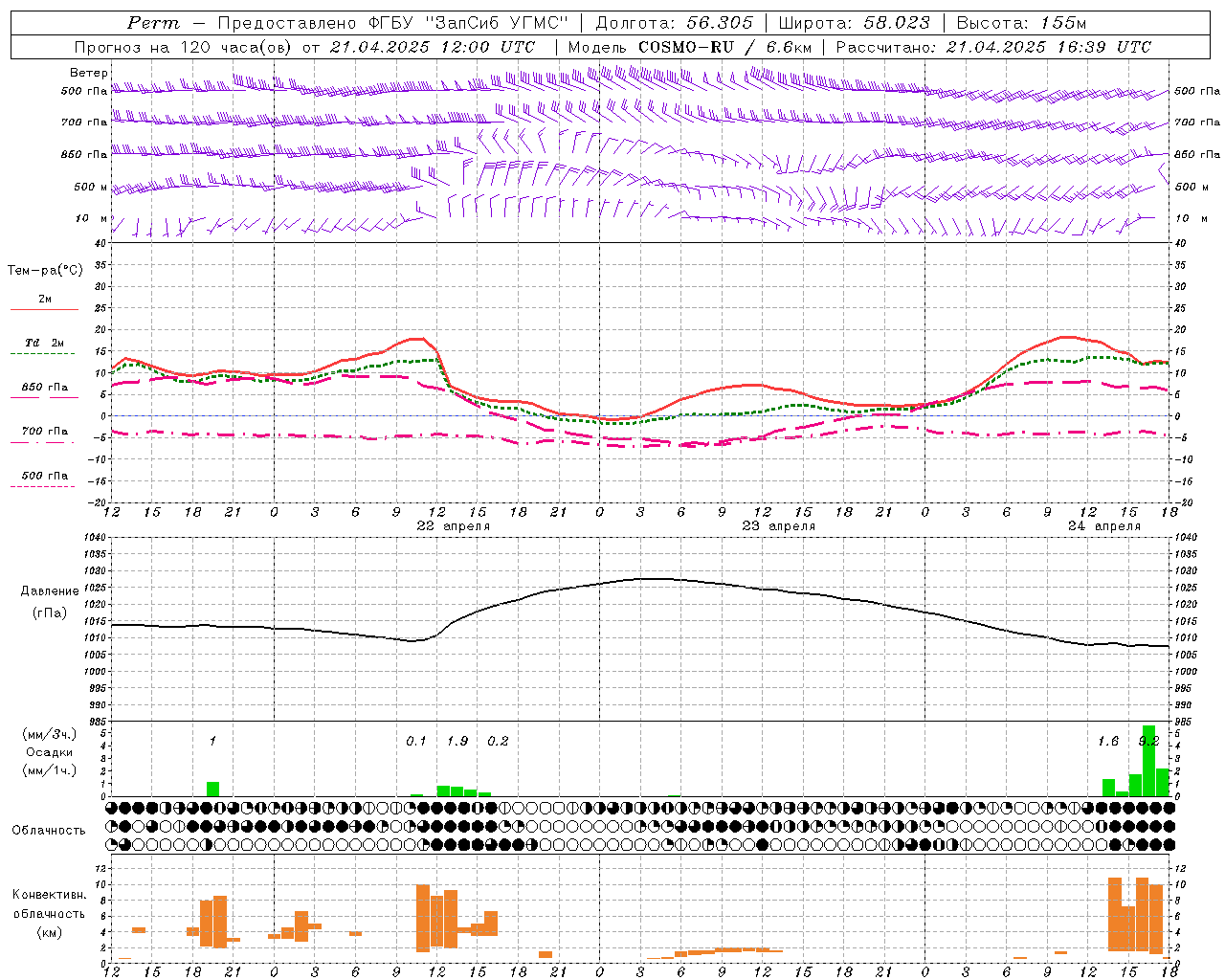Screen dimensions: 1225x980
Task: Click the "Осадки" precipitation panel label
Action: click(50, 752)
